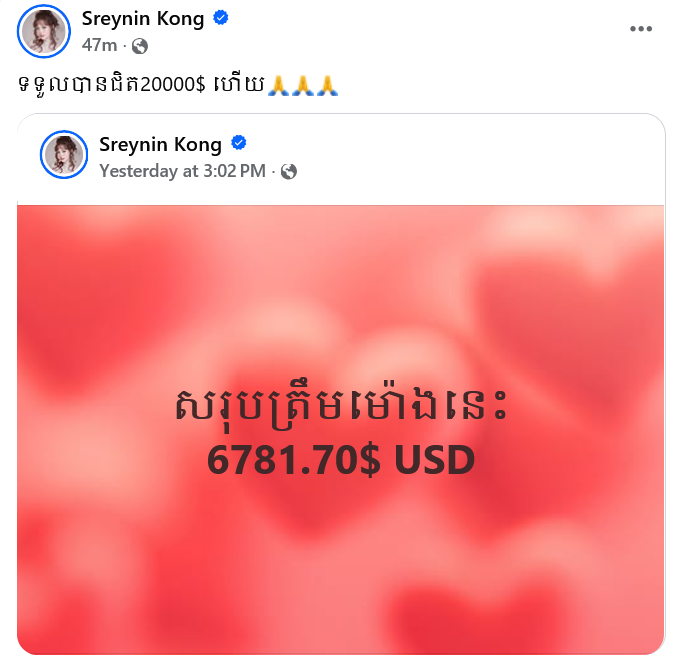Click the verified badge in the shared post header
The image size is (681, 655).
[x=238, y=143]
